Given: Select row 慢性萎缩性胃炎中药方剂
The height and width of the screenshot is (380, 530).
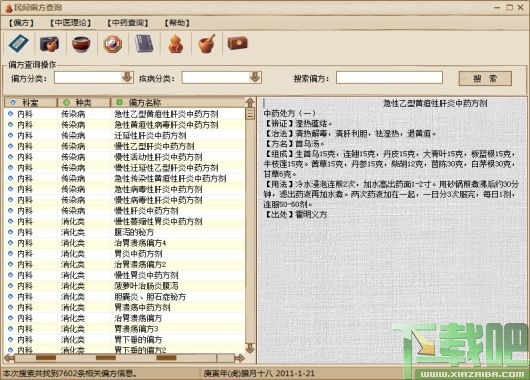Looking at the screenshot, I should [x=124, y=222].
